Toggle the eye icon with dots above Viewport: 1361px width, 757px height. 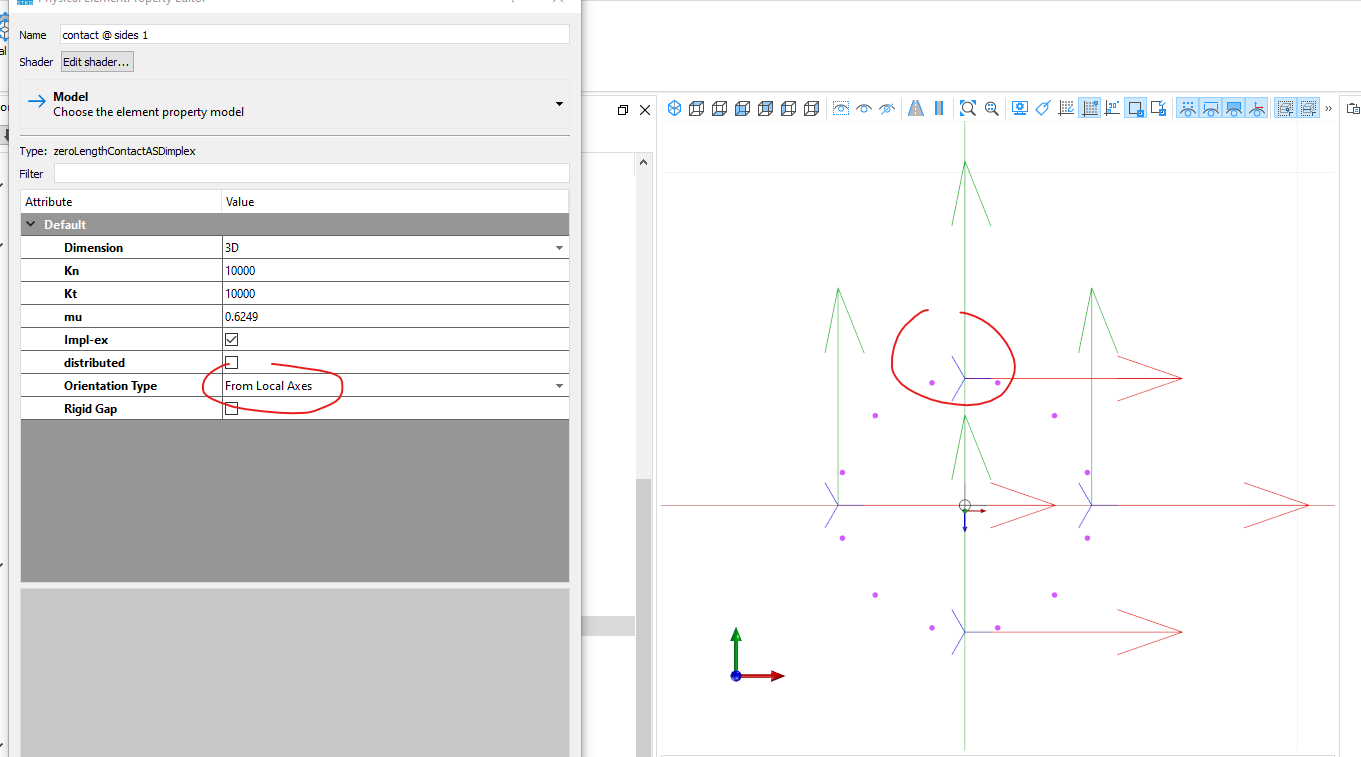click(x=1187, y=108)
